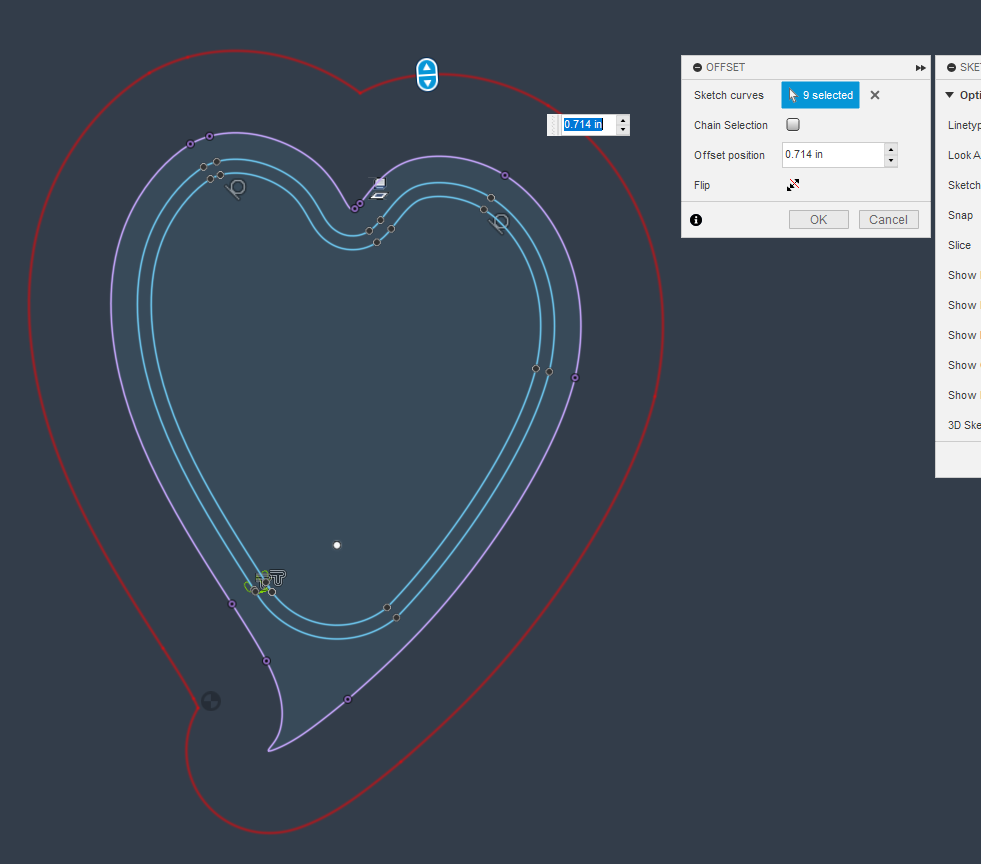Click the Look At option in Sketch Palette
Viewport: 981px width, 864px height.
[963, 155]
